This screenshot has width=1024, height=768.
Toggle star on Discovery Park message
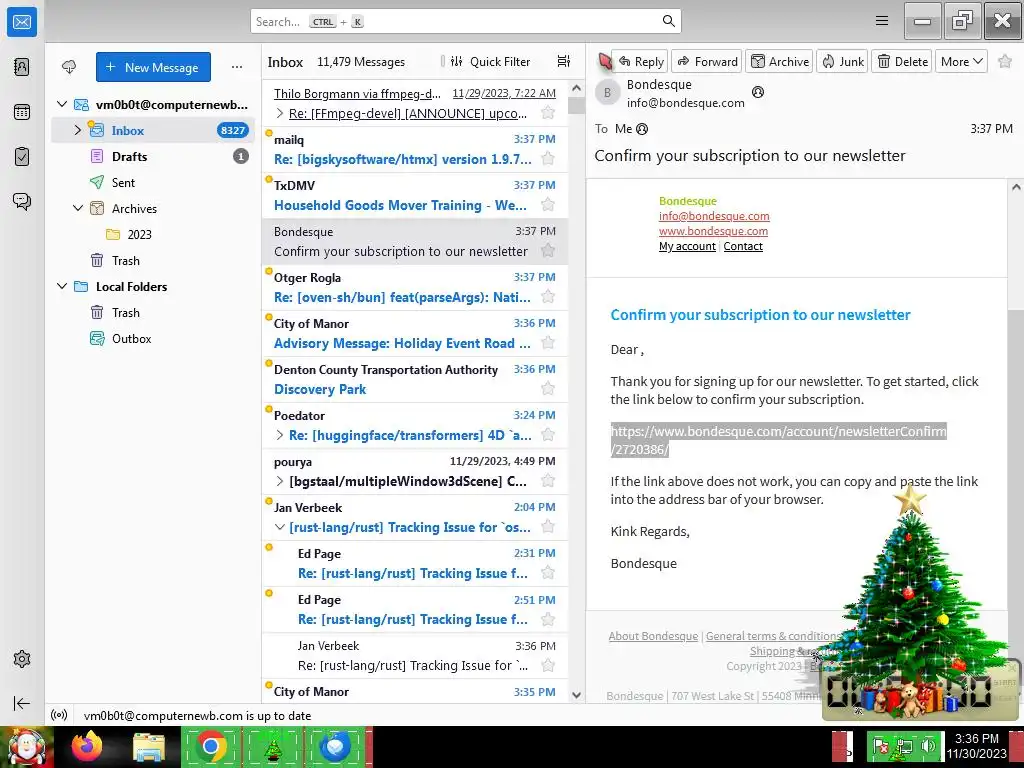click(548, 389)
